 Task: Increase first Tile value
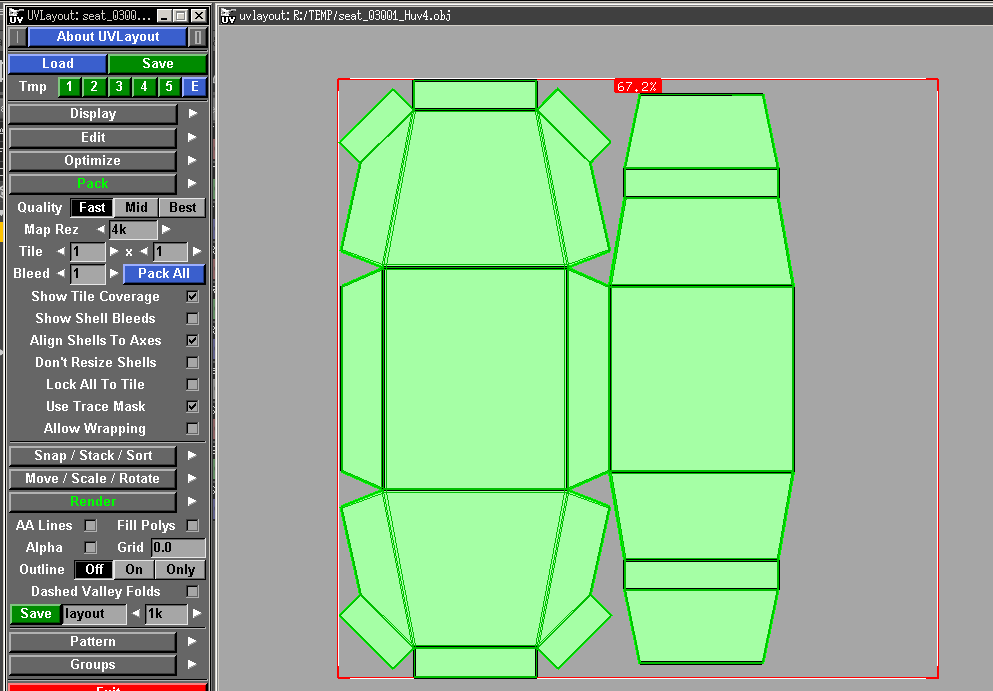coord(114,251)
